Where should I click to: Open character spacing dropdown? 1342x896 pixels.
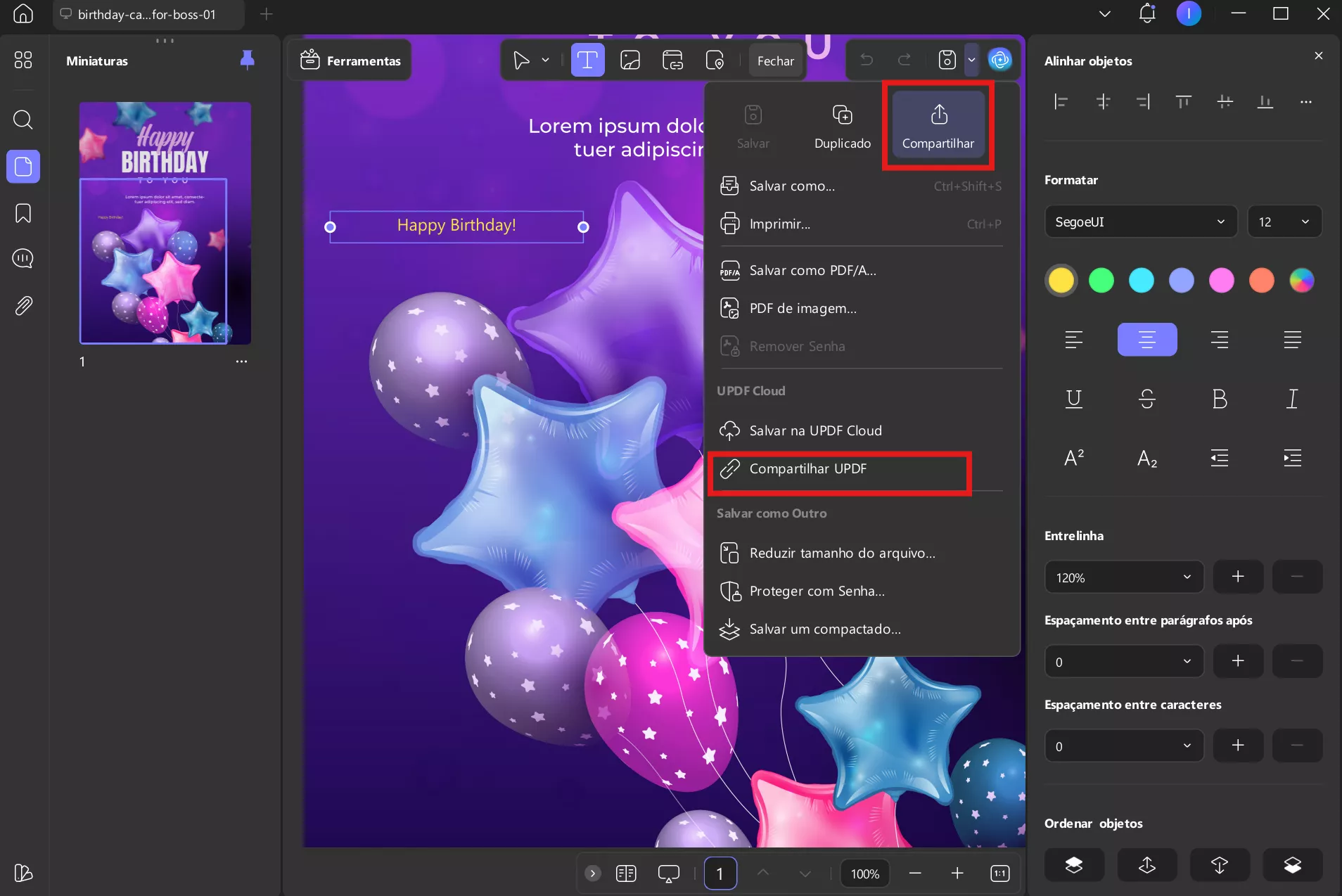tap(1124, 746)
